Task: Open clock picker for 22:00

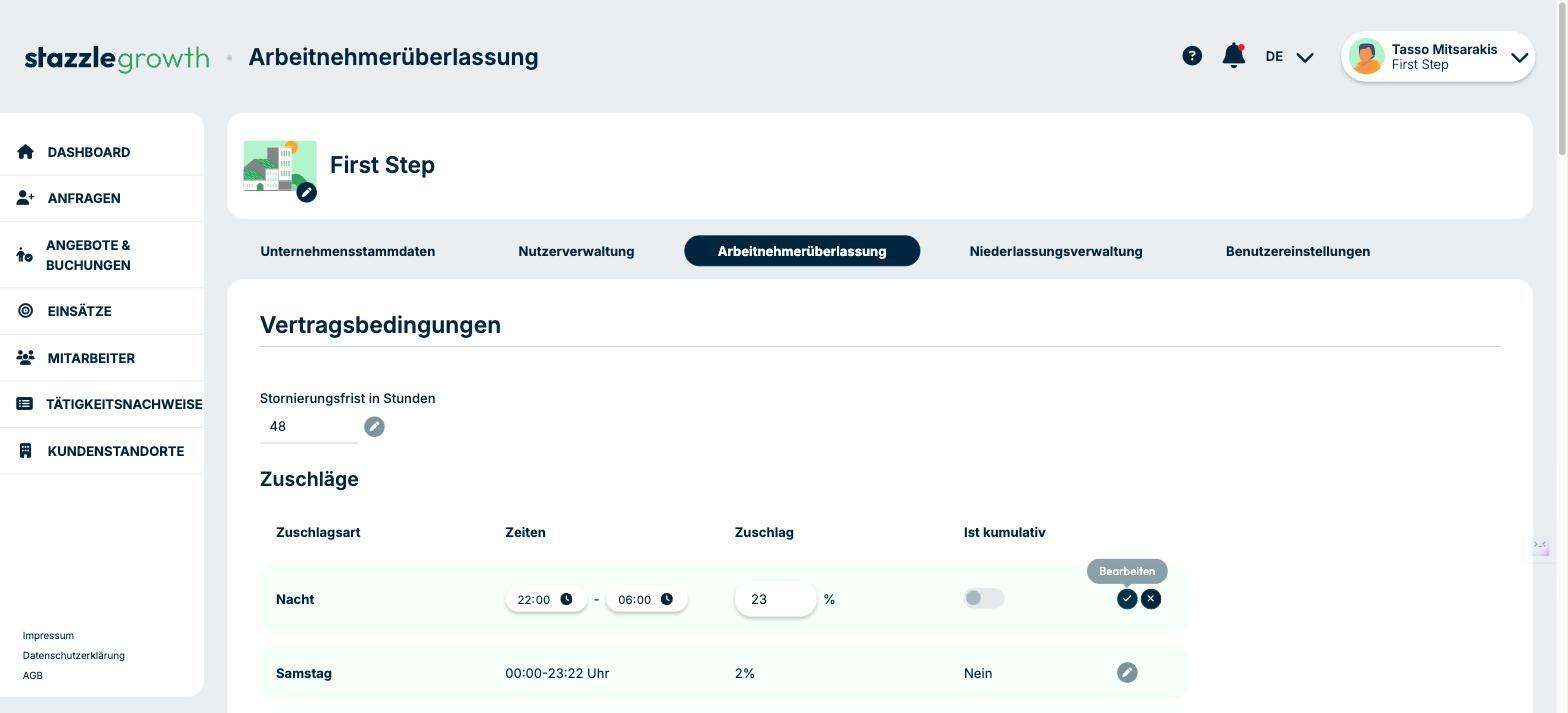Action: point(566,599)
